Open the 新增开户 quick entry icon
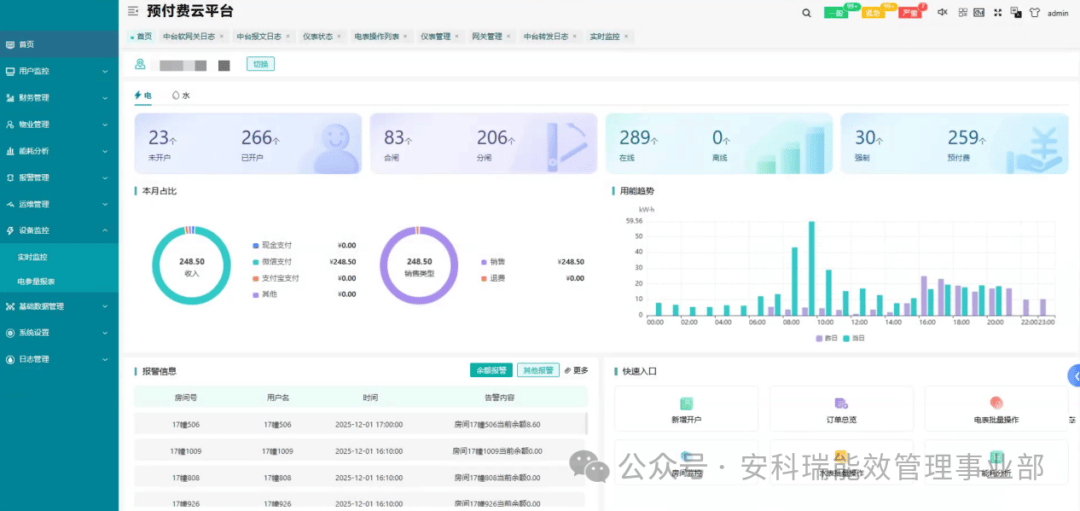The image size is (1080, 511). [686, 403]
